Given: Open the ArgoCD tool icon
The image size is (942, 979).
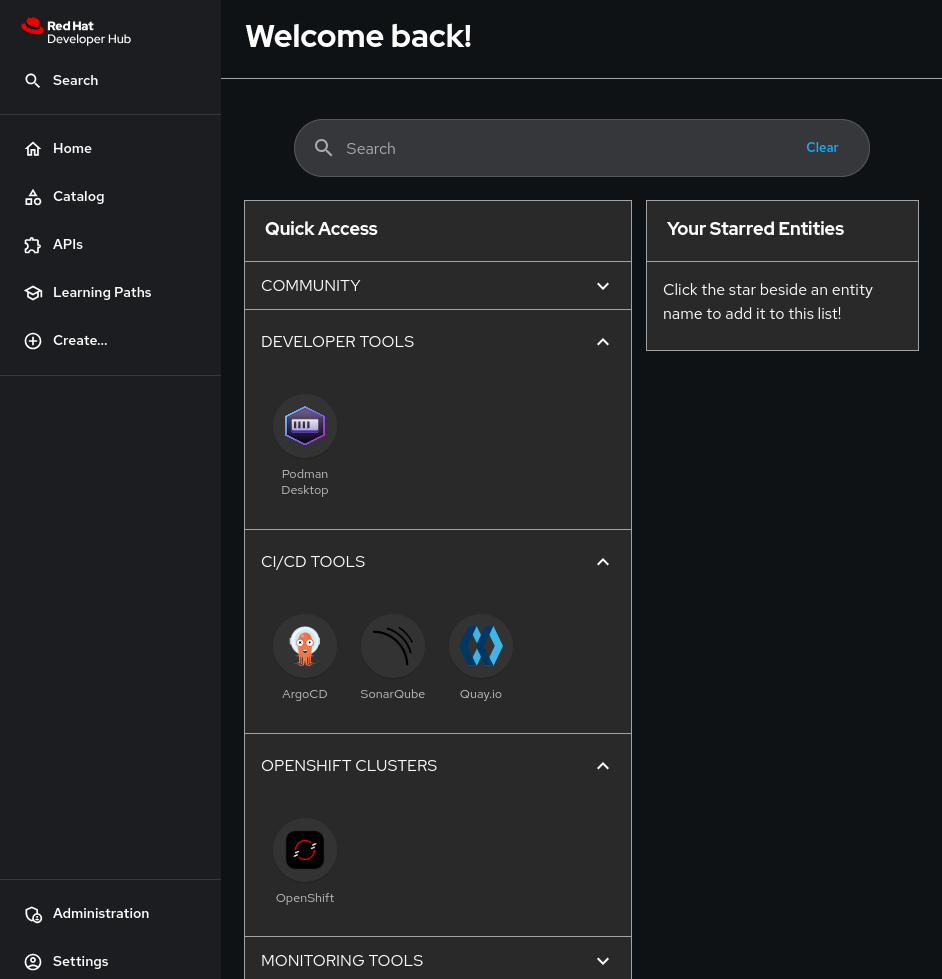Looking at the screenshot, I should click(305, 646).
